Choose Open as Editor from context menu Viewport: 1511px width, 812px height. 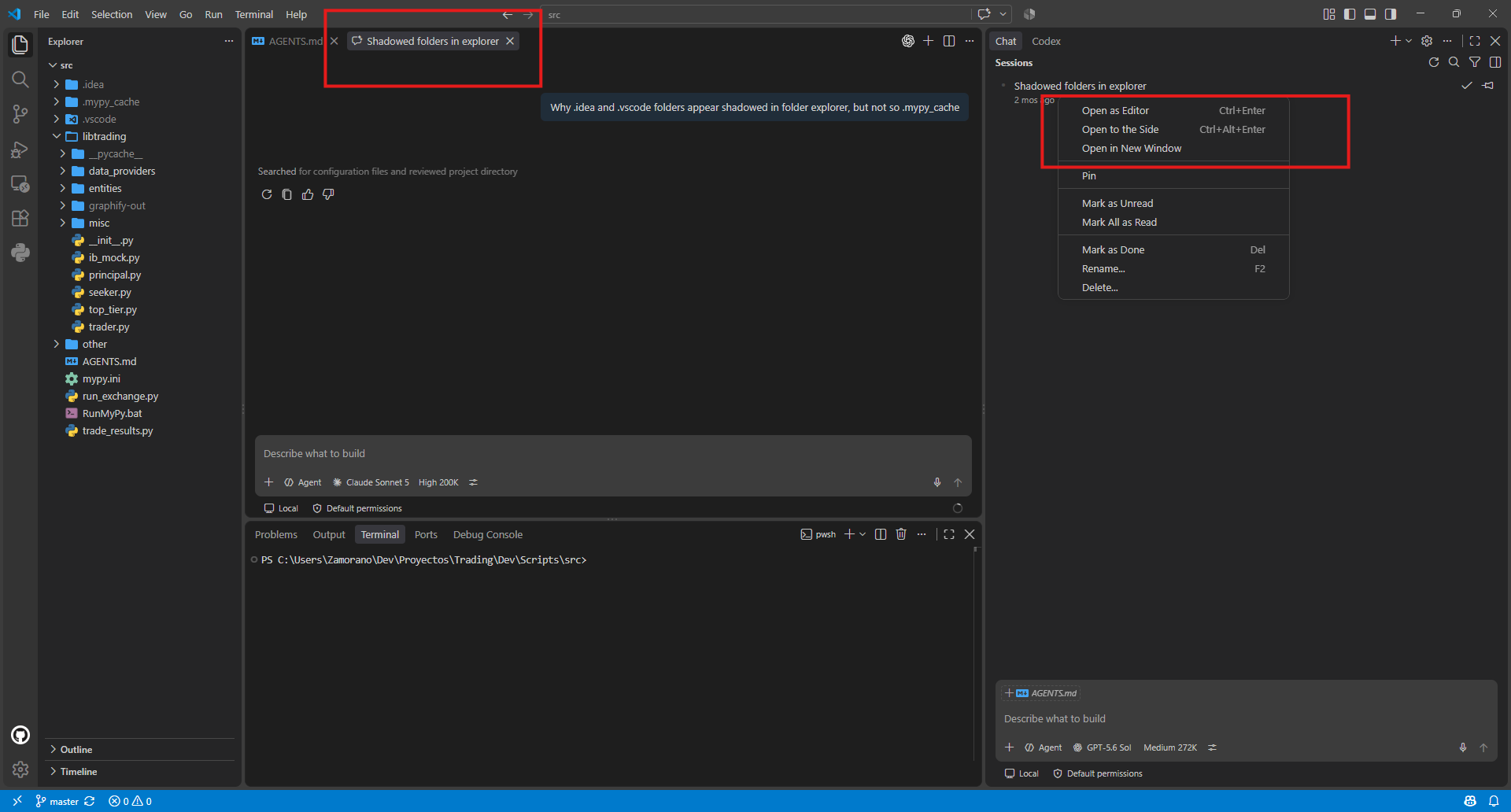coord(1173,111)
